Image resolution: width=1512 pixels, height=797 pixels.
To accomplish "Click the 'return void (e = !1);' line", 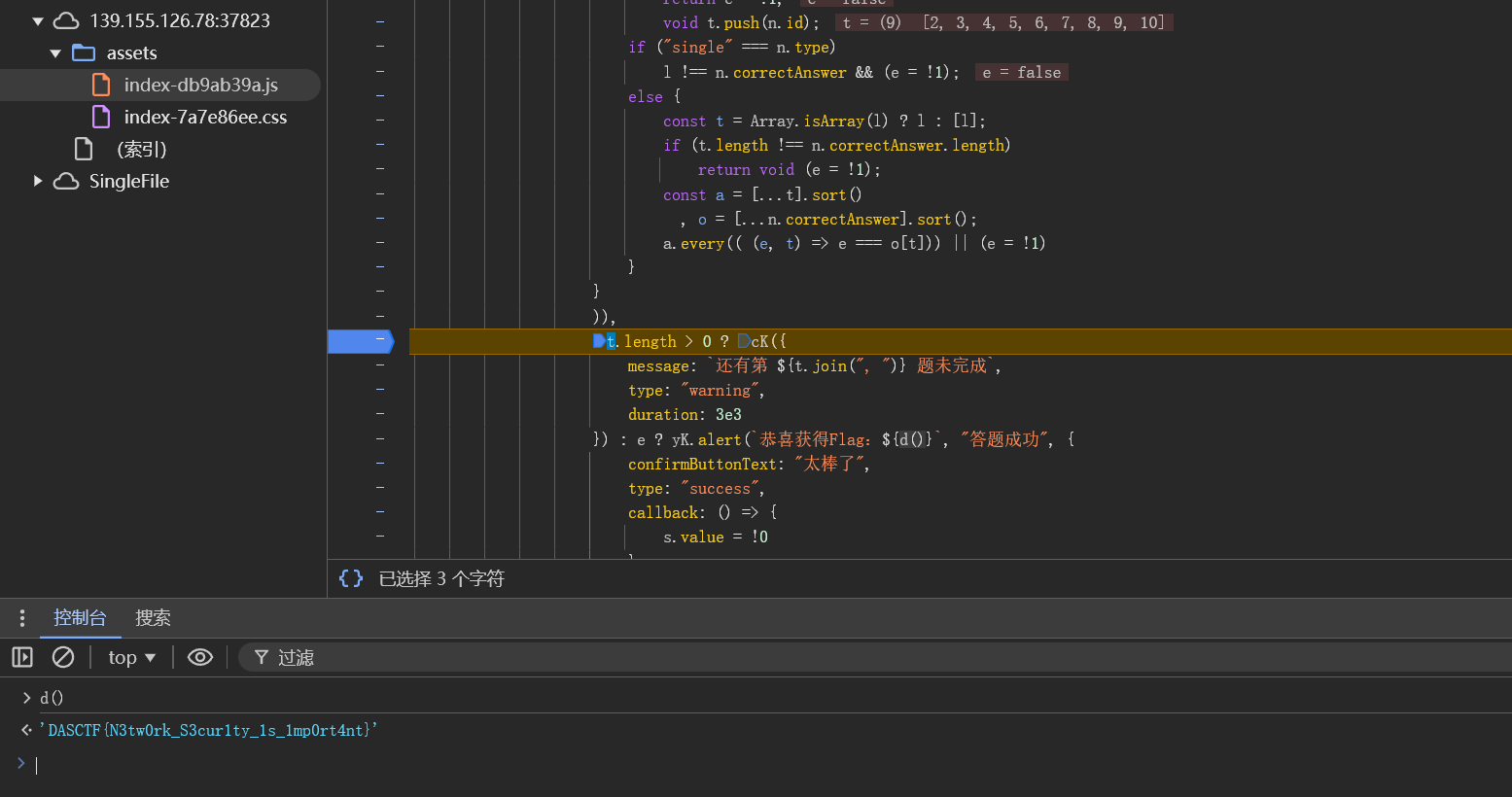I will click(x=790, y=169).
